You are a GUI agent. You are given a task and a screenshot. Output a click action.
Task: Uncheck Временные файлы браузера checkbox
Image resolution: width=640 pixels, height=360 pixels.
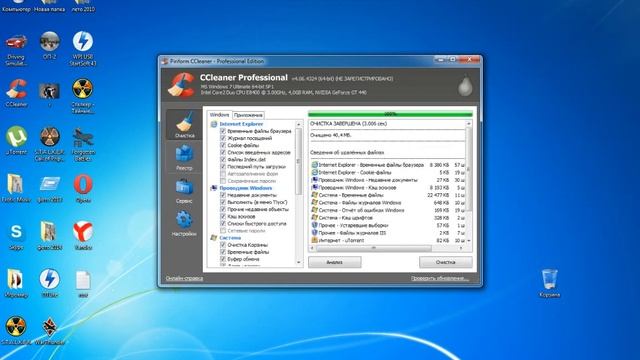click(223, 131)
